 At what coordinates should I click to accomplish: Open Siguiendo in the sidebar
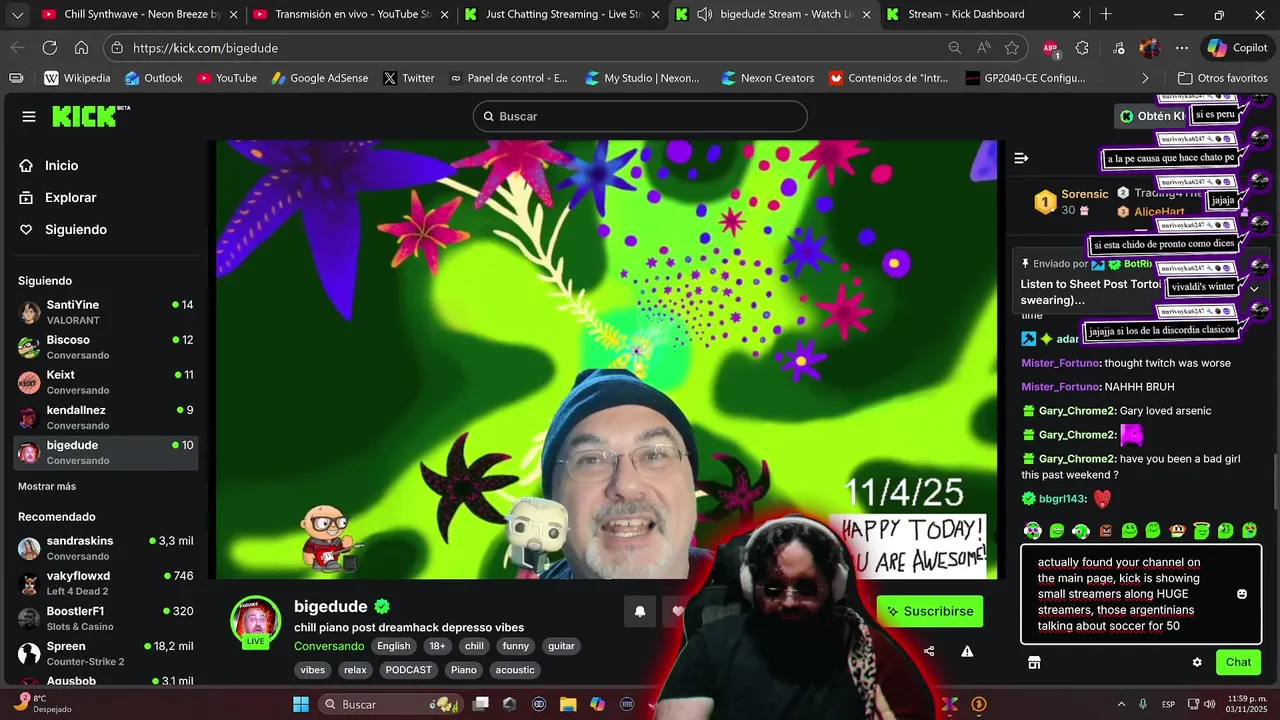pos(62,230)
